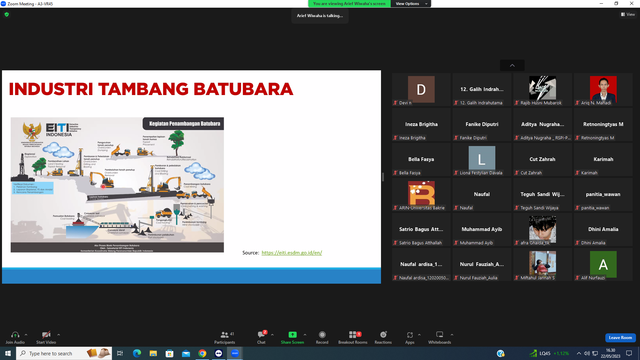
Task: Click the Start Video camera icon
Action: pos(46,335)
